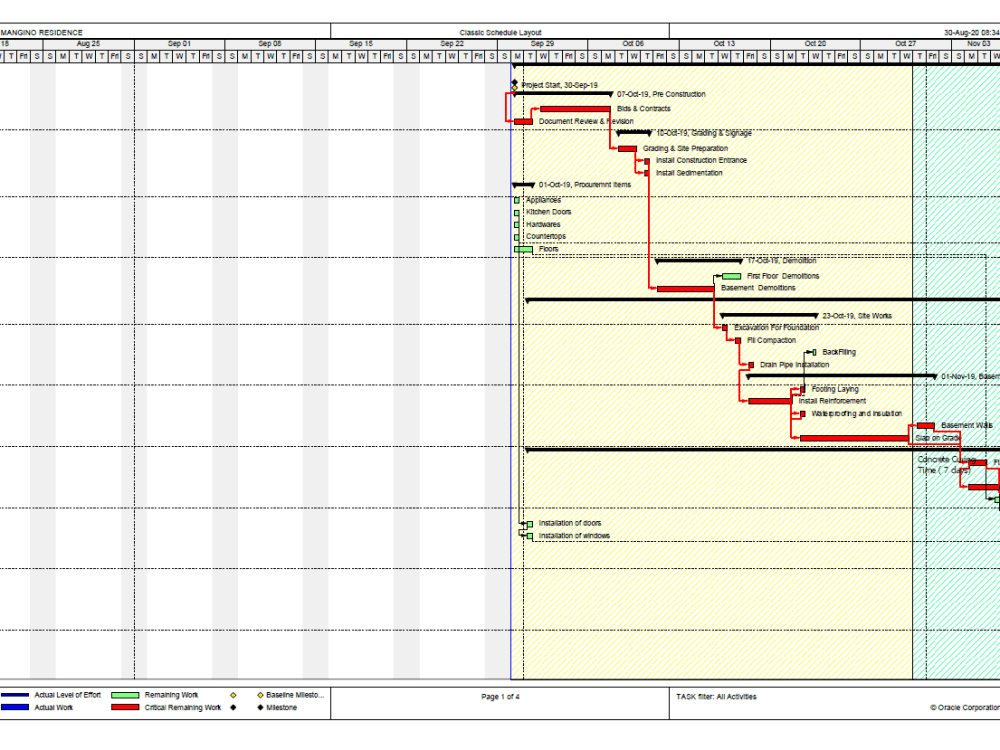Click the Actual Level of Effort legend swatch
The image size is (1000, 750).
(x=15, y=695)
